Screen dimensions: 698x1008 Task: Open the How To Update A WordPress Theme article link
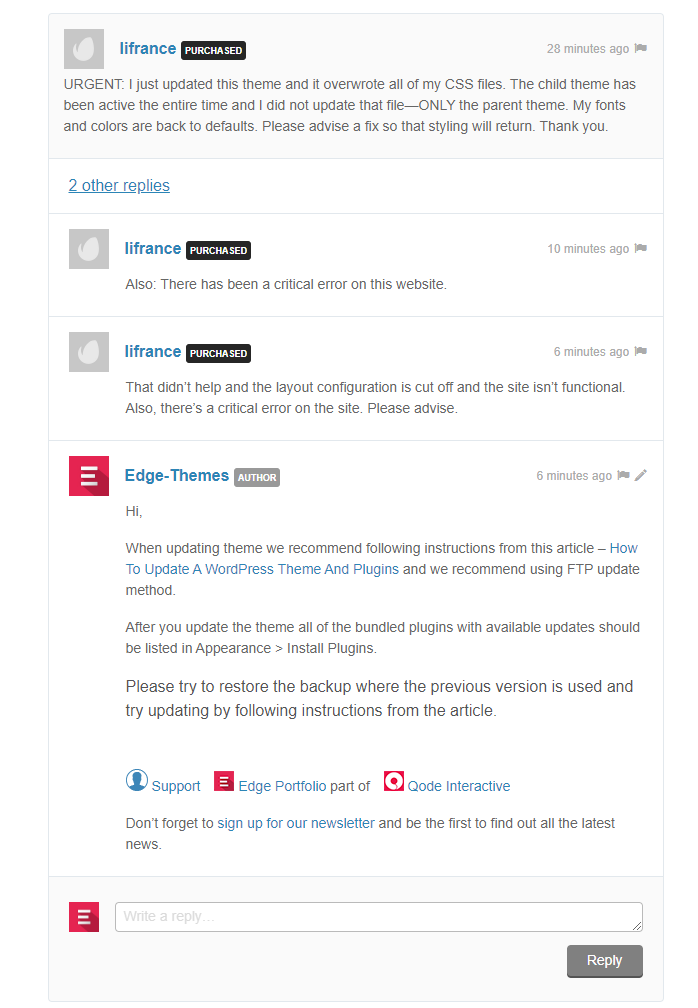382,559
